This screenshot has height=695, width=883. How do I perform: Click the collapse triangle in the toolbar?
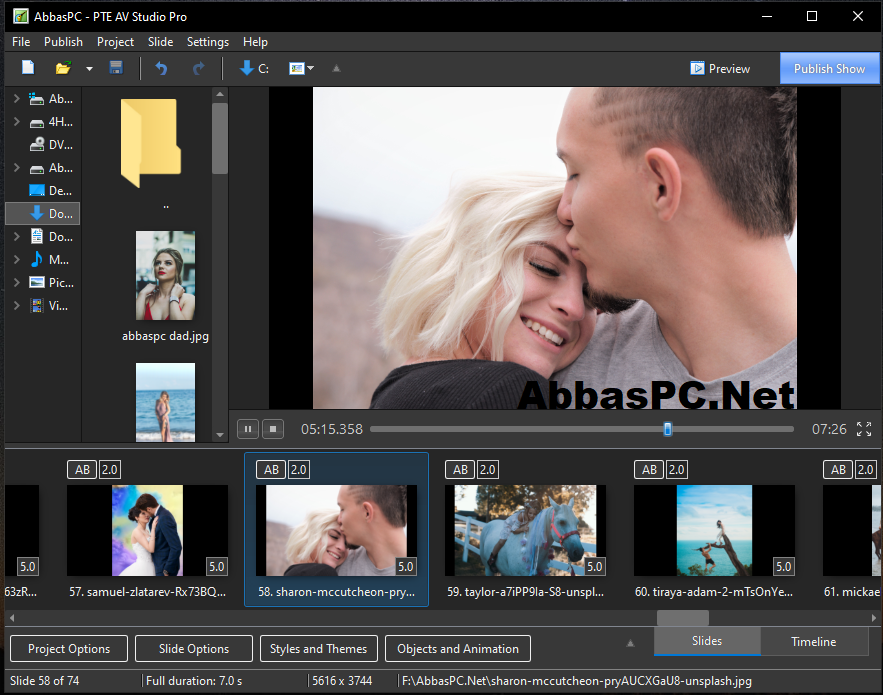(336, 68)
